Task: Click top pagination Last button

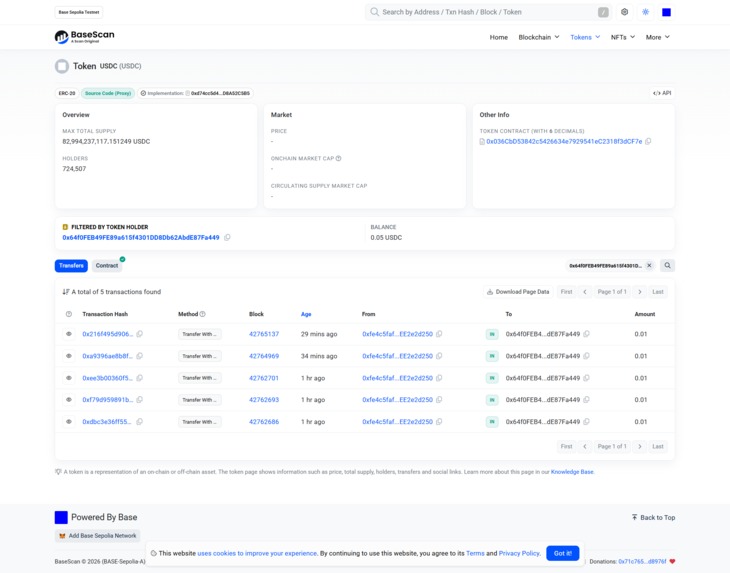Action: pyautogui.click(x=658, y=292)
